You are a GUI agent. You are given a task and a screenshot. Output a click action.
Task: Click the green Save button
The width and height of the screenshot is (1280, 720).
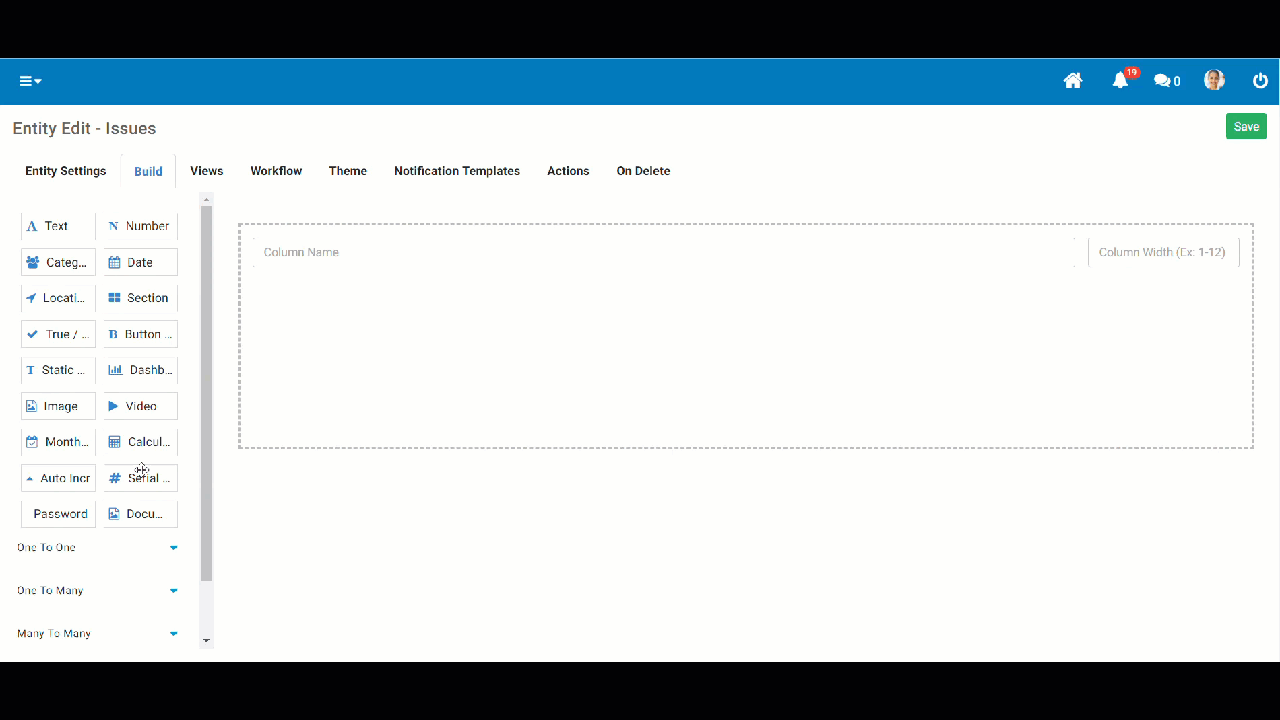[1245, 127]
